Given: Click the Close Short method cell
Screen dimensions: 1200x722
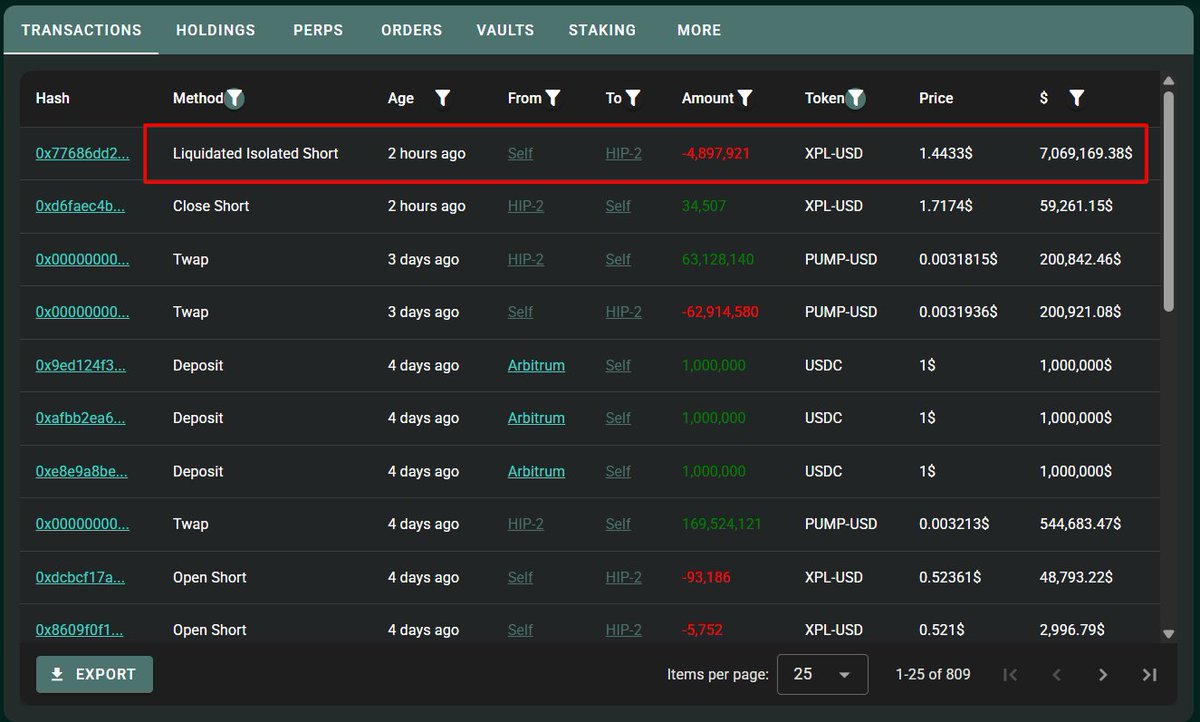Looking at the screenshot, I should 211,206.
